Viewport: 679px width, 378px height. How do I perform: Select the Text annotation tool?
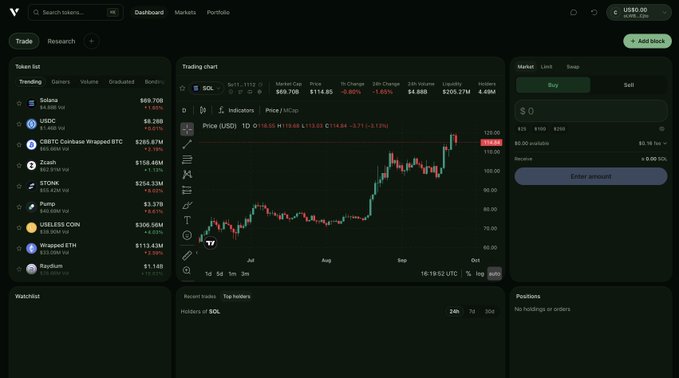pos(187,220)
